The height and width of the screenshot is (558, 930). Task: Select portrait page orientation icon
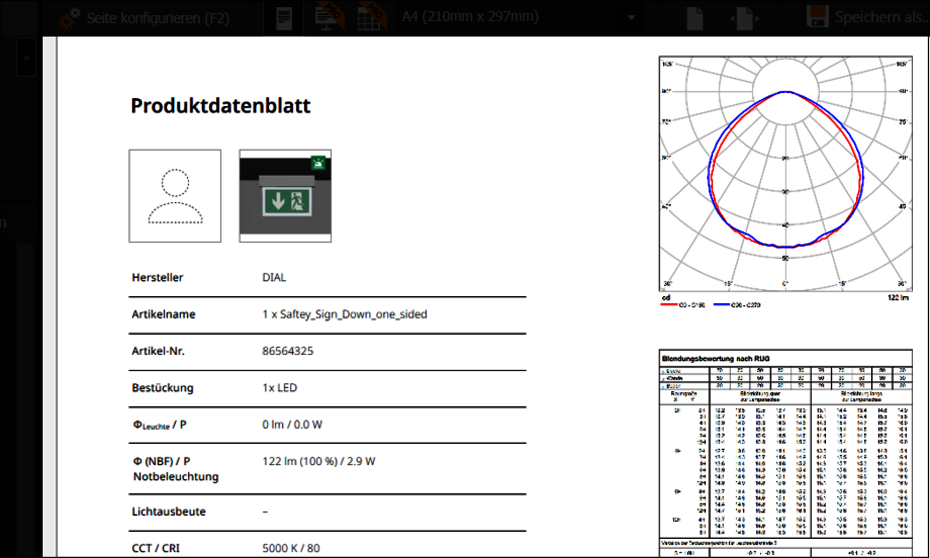[x=696, y=18]
